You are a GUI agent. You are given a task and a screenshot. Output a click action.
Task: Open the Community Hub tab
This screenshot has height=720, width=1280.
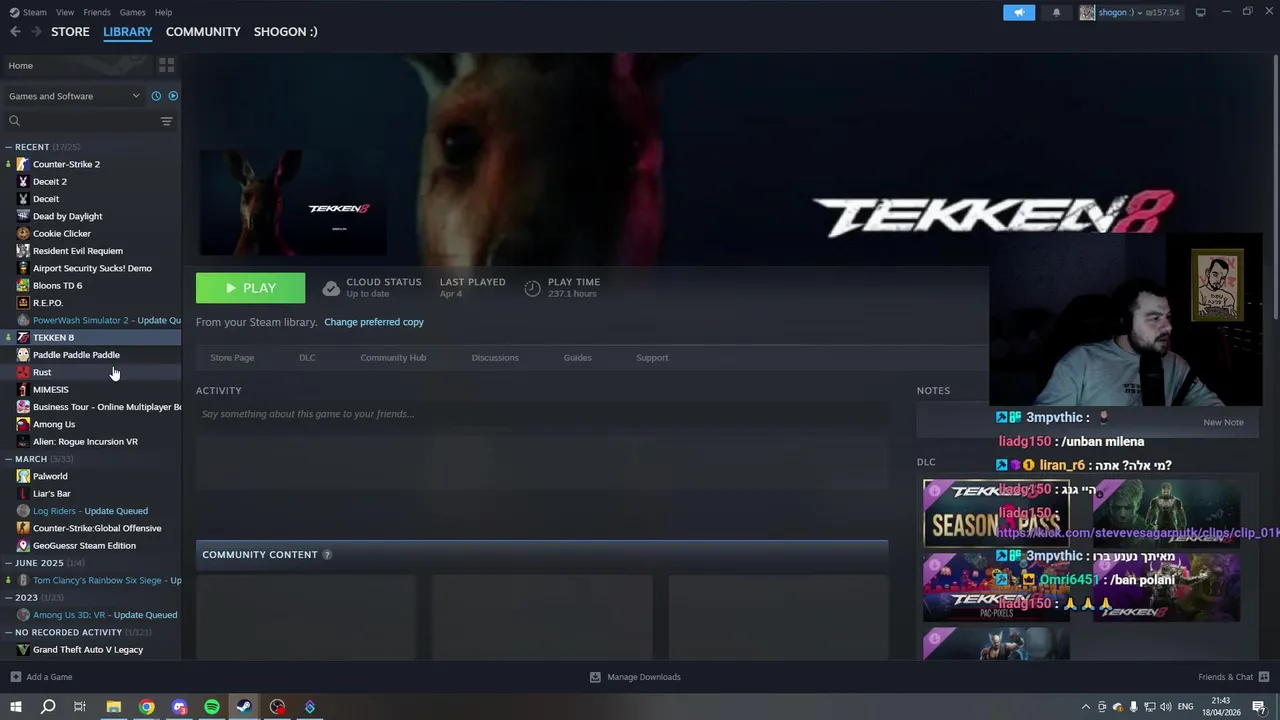(393, 358)
